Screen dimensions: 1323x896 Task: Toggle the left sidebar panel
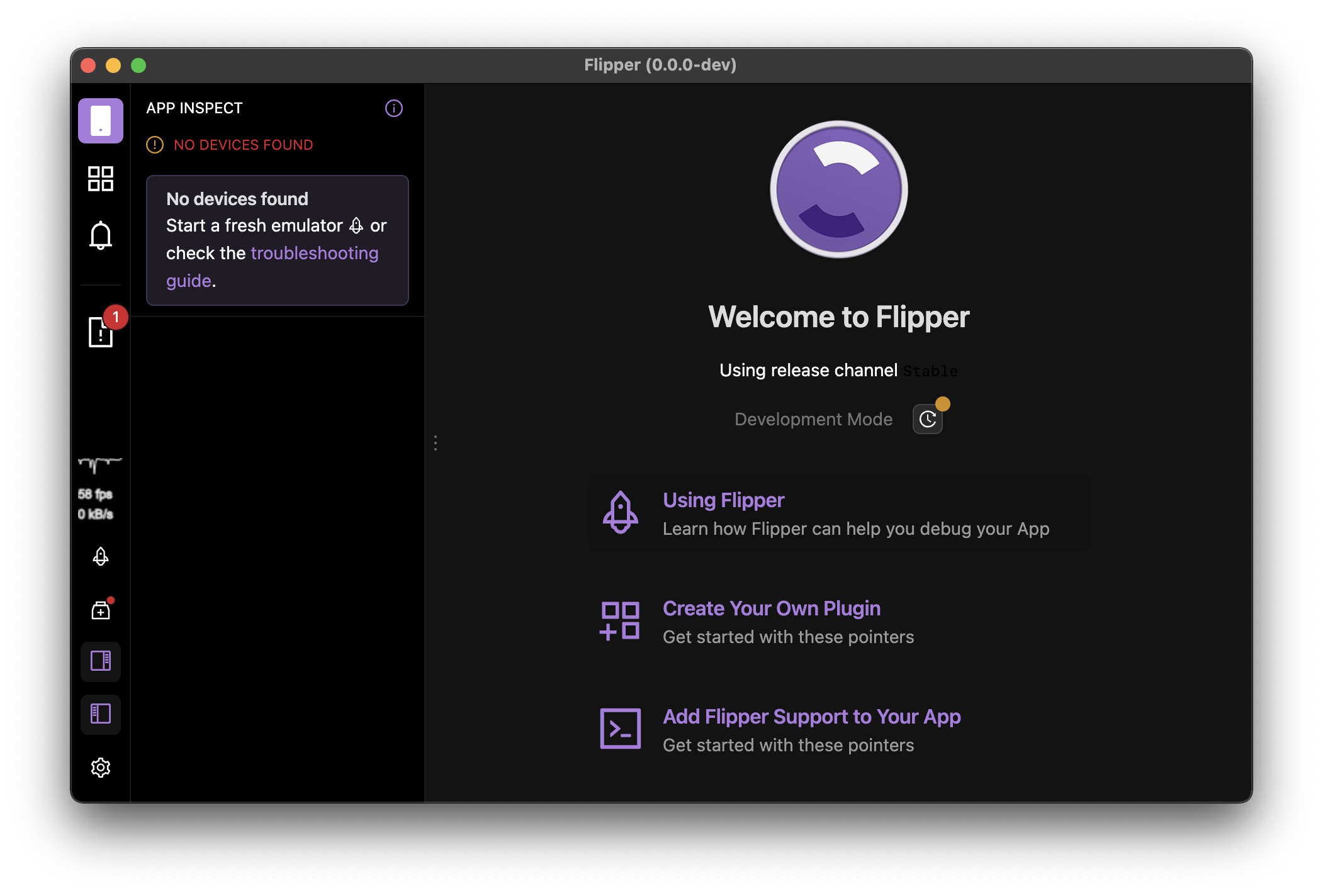pyautogui.click(x=101, y=714)
